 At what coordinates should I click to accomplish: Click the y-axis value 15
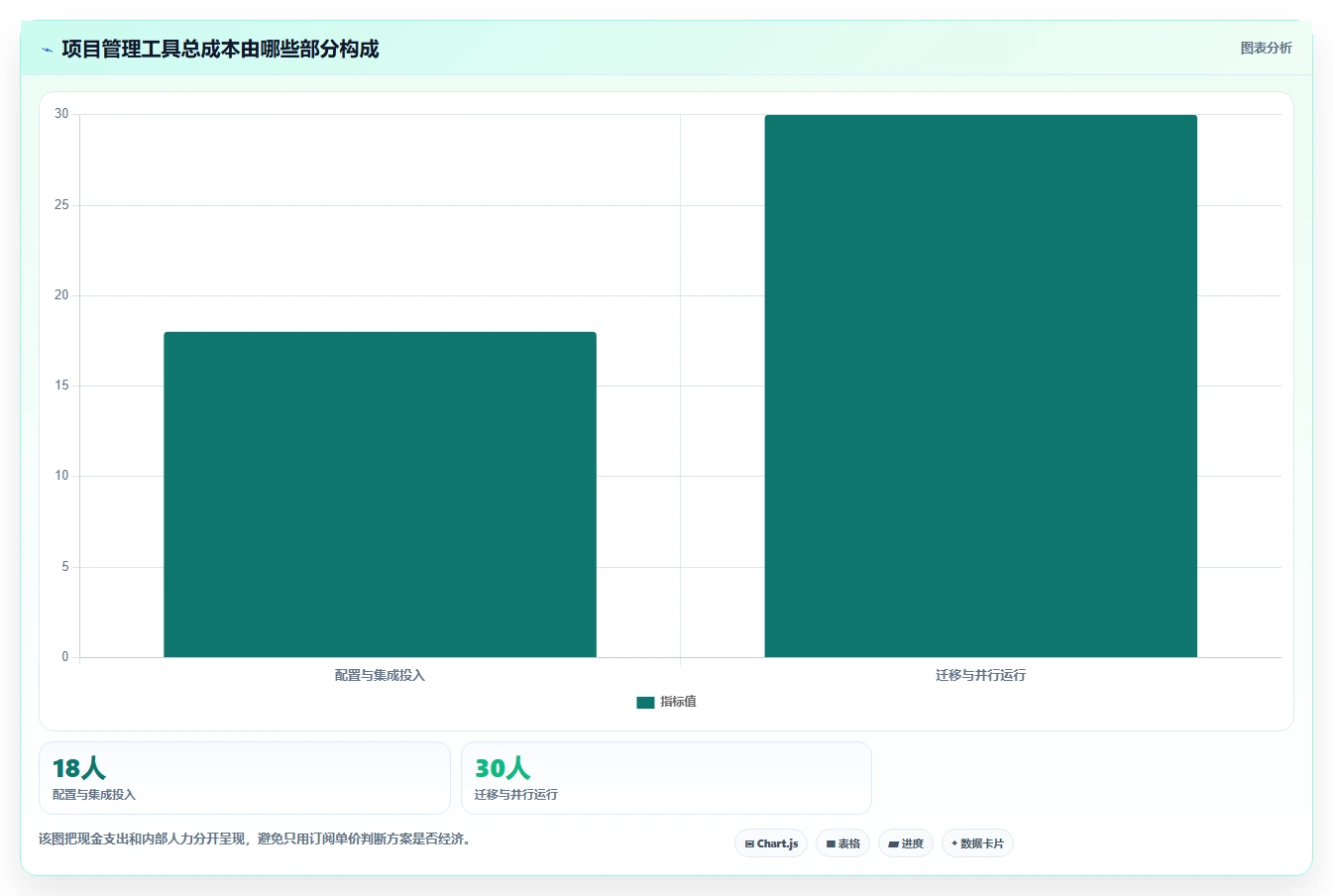point(62,386)
